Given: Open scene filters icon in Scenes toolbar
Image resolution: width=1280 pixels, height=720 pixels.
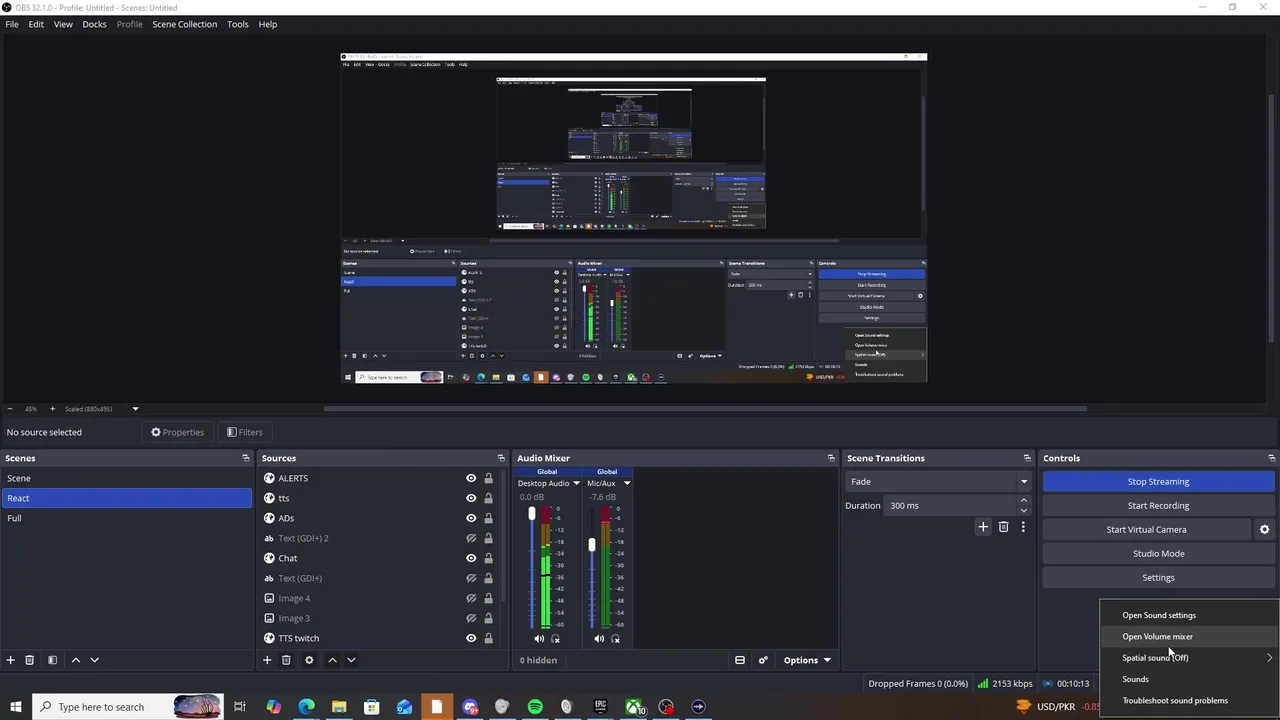Looking at the screenshot, I should click(x=53, y=660).
